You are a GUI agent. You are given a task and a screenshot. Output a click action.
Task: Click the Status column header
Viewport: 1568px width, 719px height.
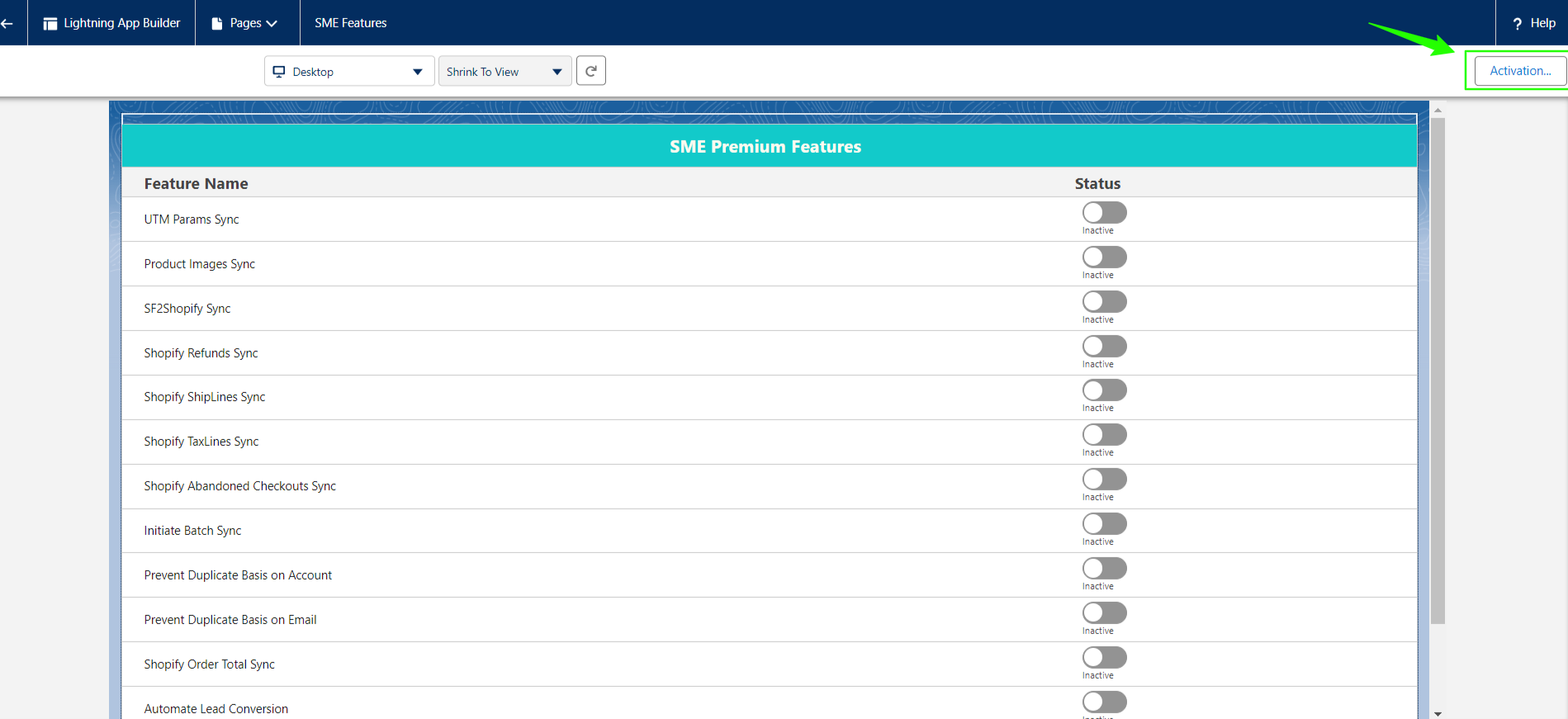1097,184
